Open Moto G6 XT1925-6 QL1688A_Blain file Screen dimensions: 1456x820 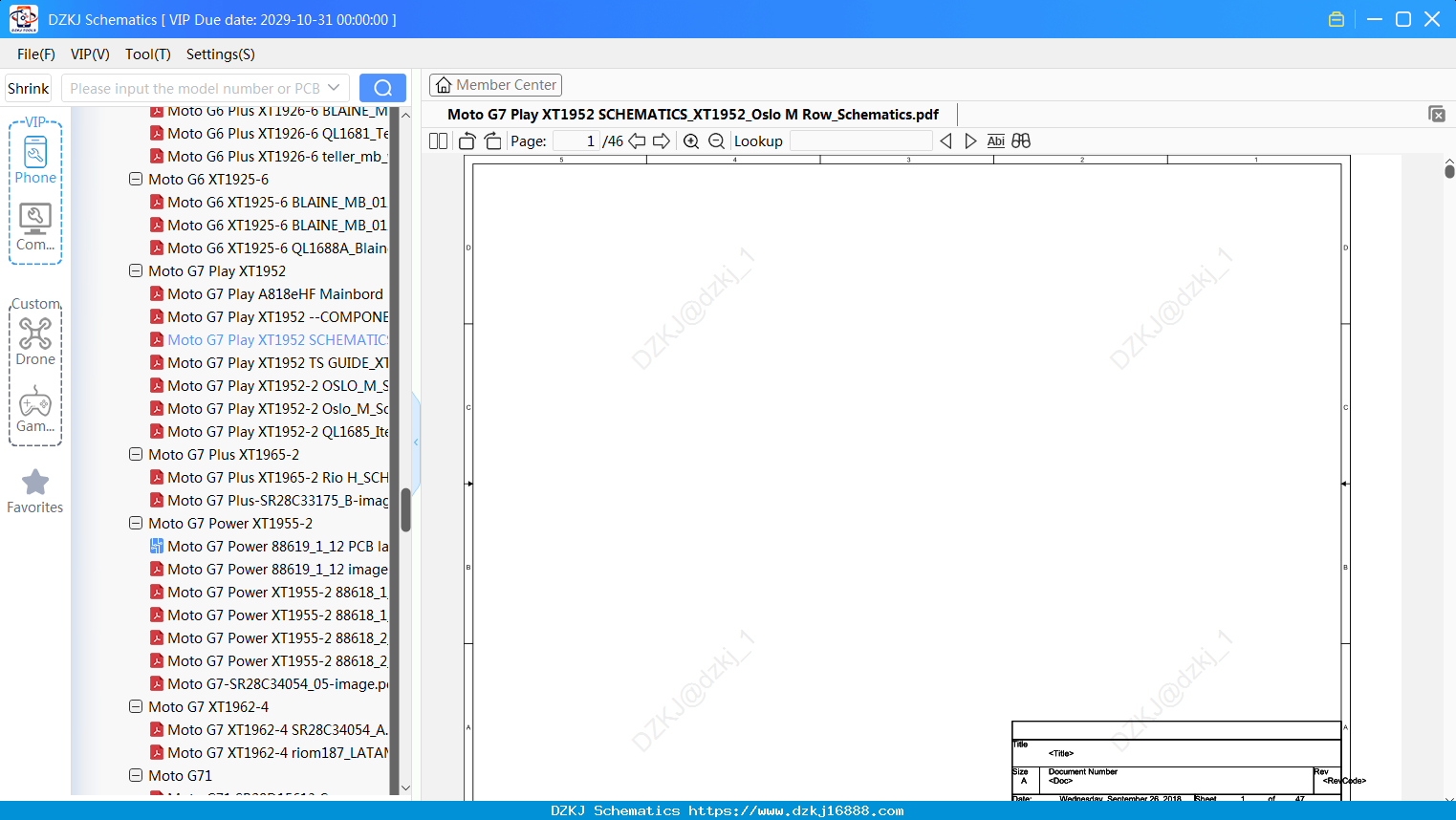point(269,248)
